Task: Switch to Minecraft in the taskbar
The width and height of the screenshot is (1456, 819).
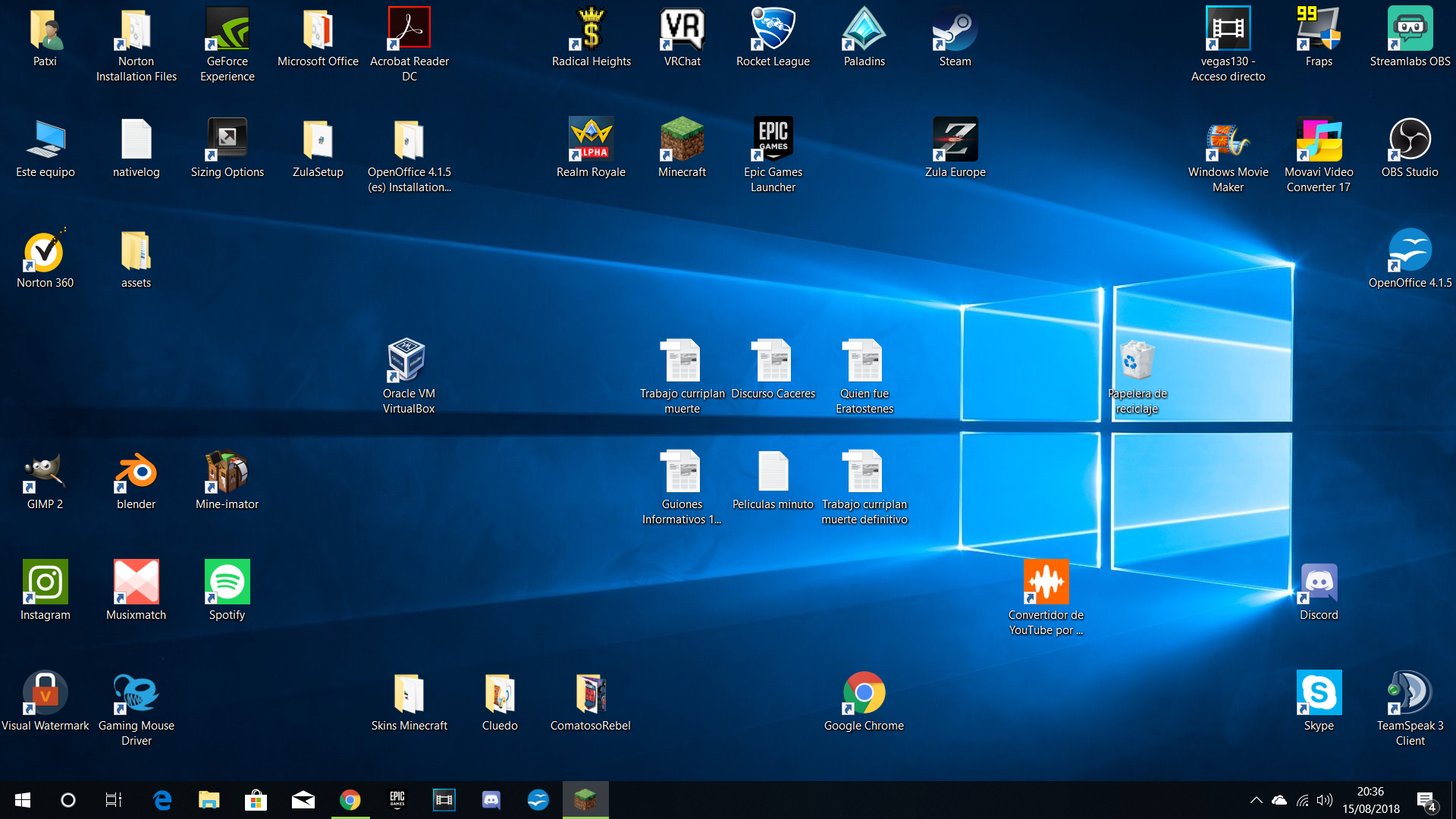Action: 585,800
